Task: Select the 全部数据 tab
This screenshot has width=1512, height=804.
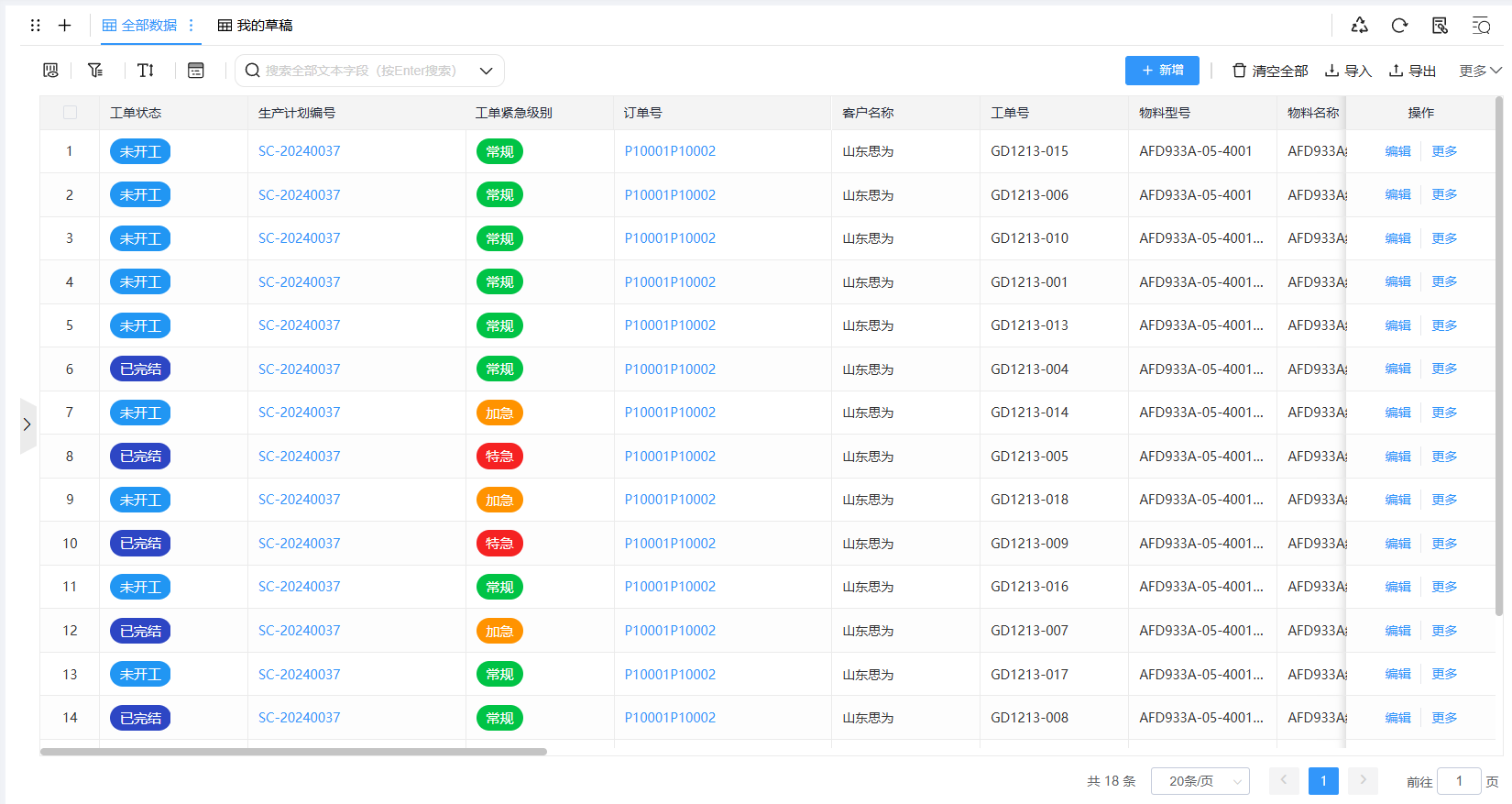Action: [x=140, y=26]
